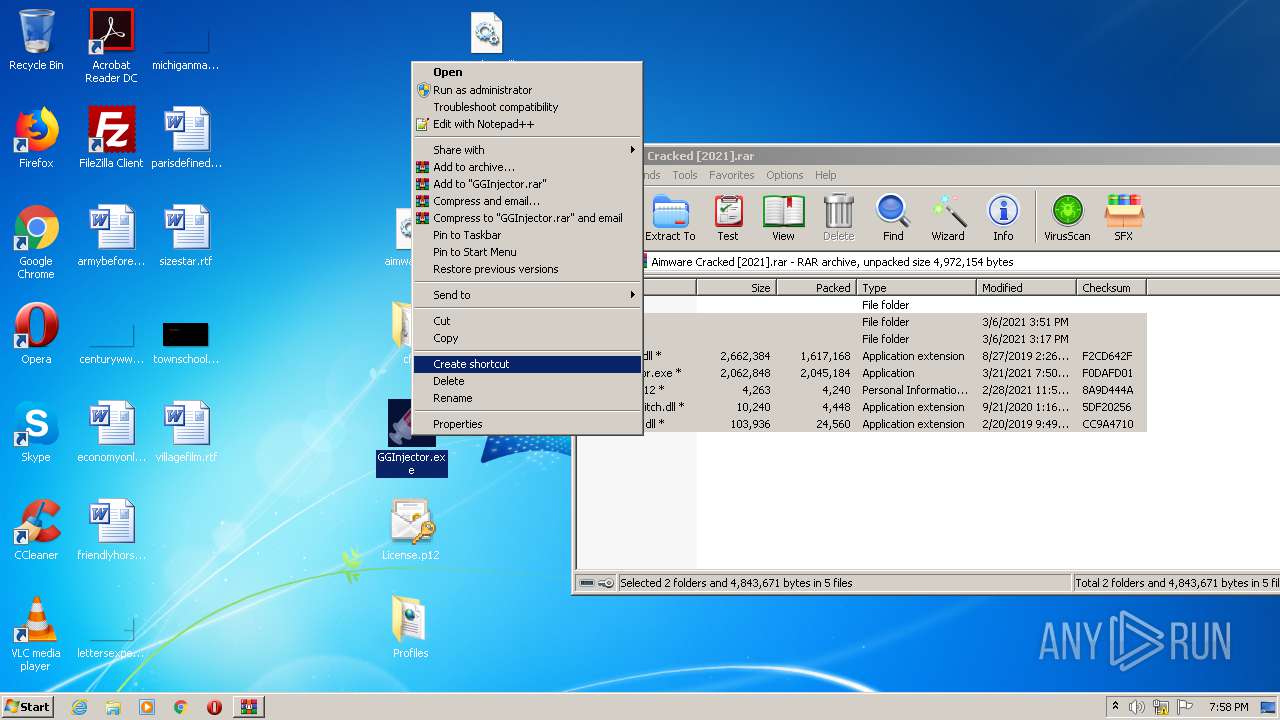Run VirusScan from WinRAR toolbar
The width and height of the screenshot is (1280, 720).
tap(1067, 218)
